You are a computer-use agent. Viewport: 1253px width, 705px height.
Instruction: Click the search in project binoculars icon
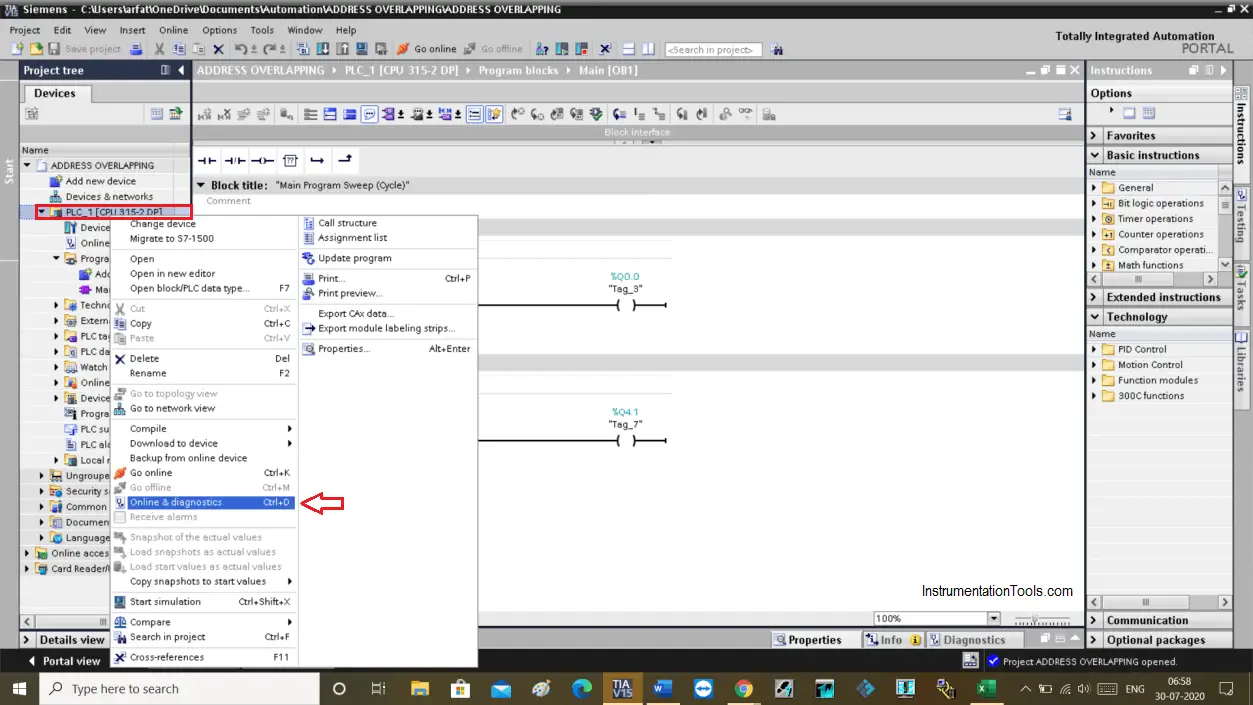778,49
